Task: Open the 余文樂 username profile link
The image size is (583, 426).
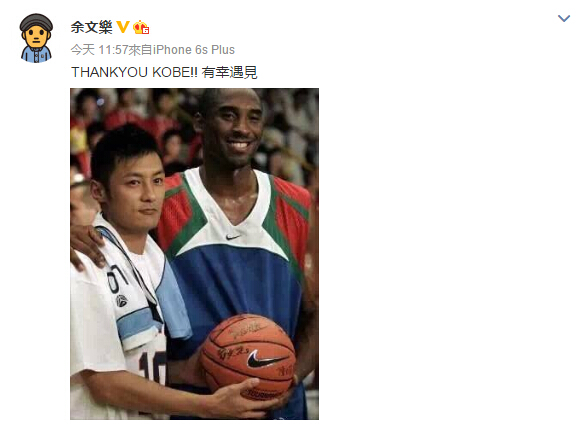Action: (x=91, y=27)
